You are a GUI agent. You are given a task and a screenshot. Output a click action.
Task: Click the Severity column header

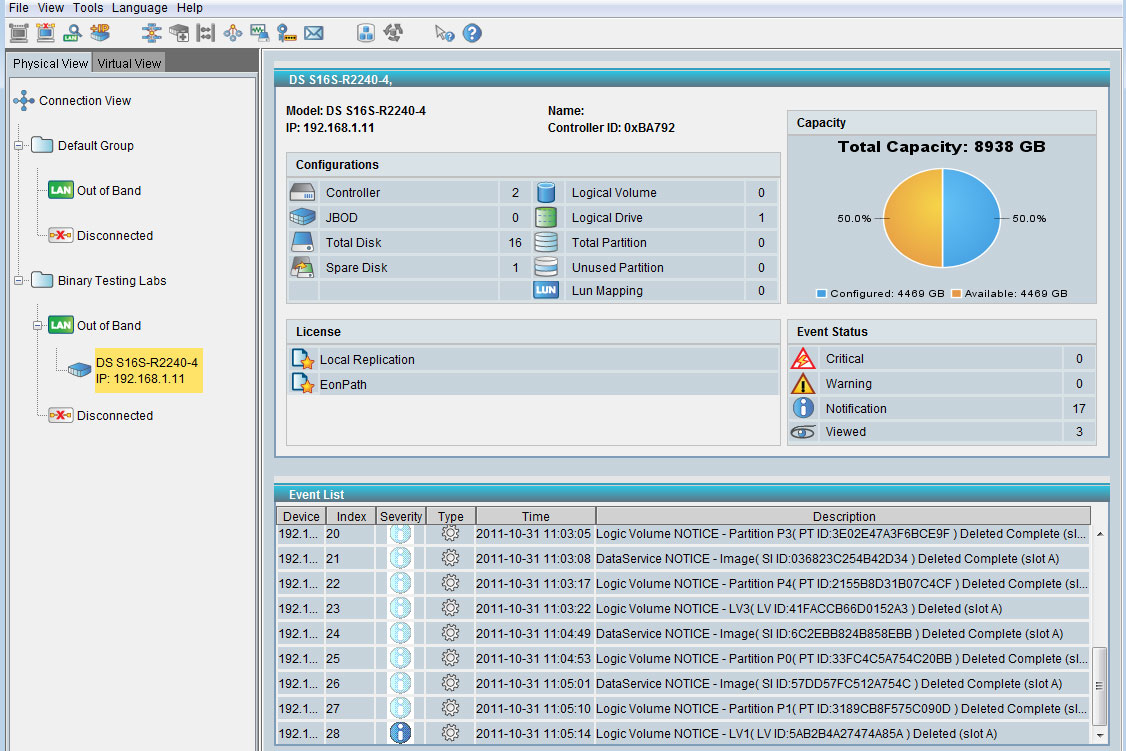click(401, 516)
